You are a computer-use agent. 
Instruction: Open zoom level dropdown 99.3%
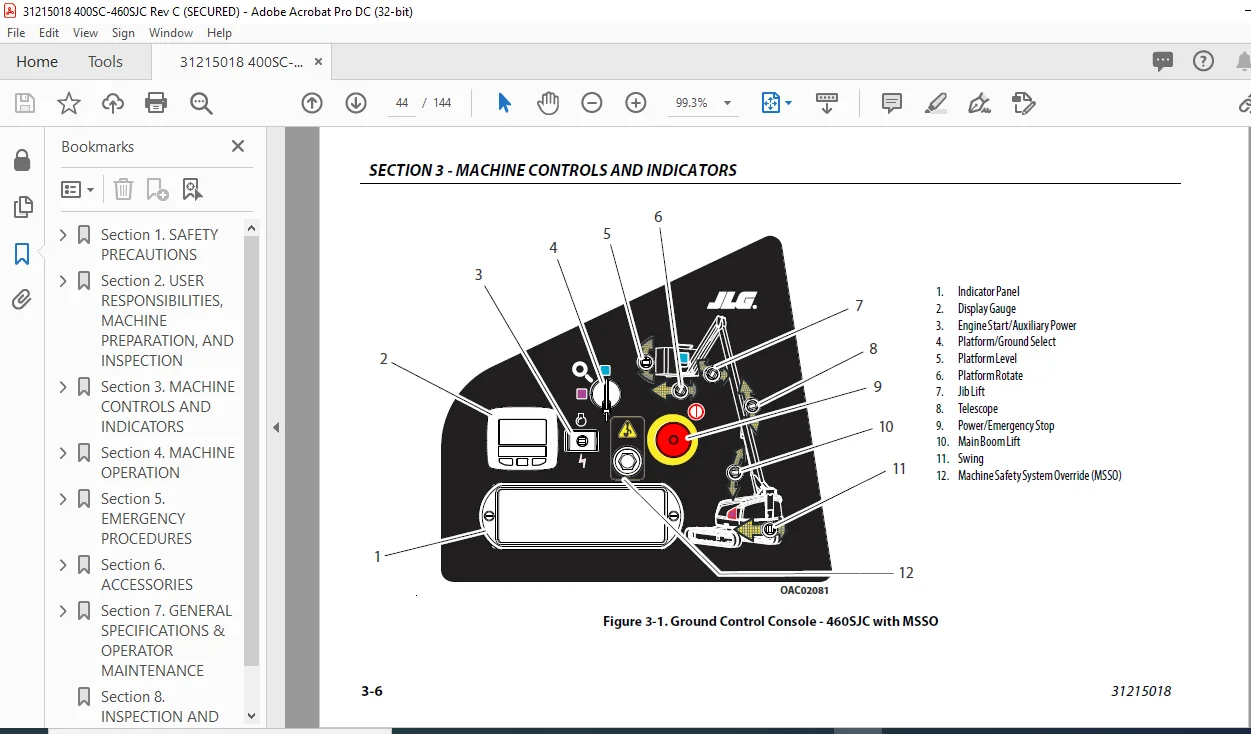pyautogui.click(x=727, y=103)
